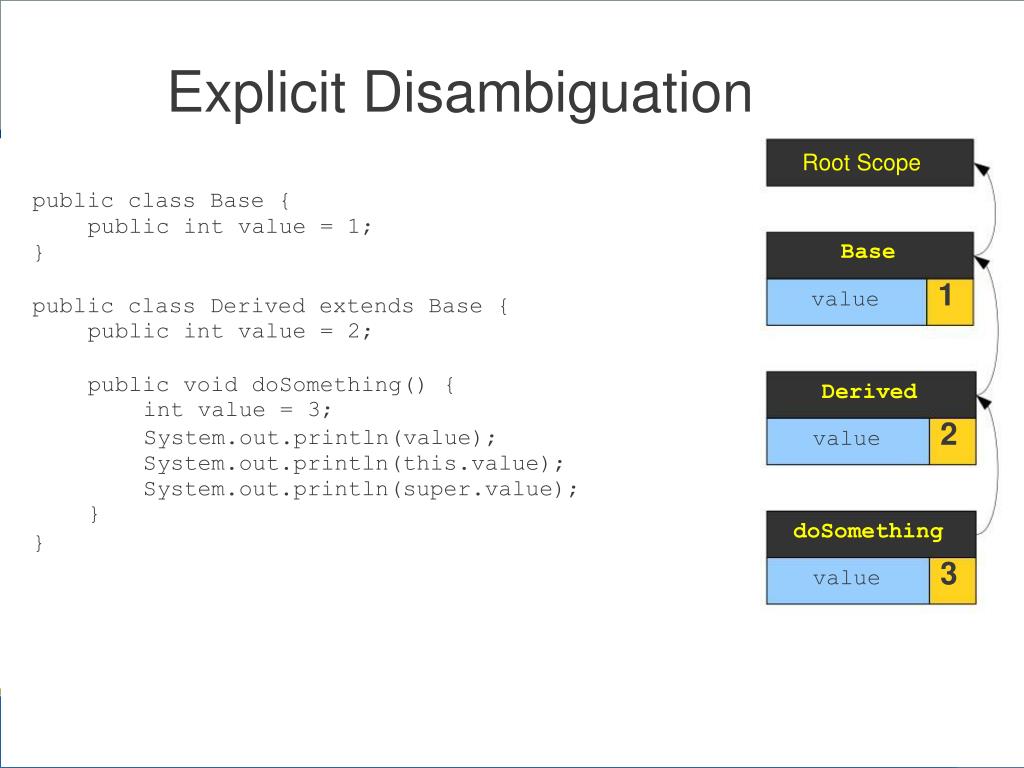1024x768 pixels.
Task: Click the line 'public int value = 2;'
Action: [229, 332]
